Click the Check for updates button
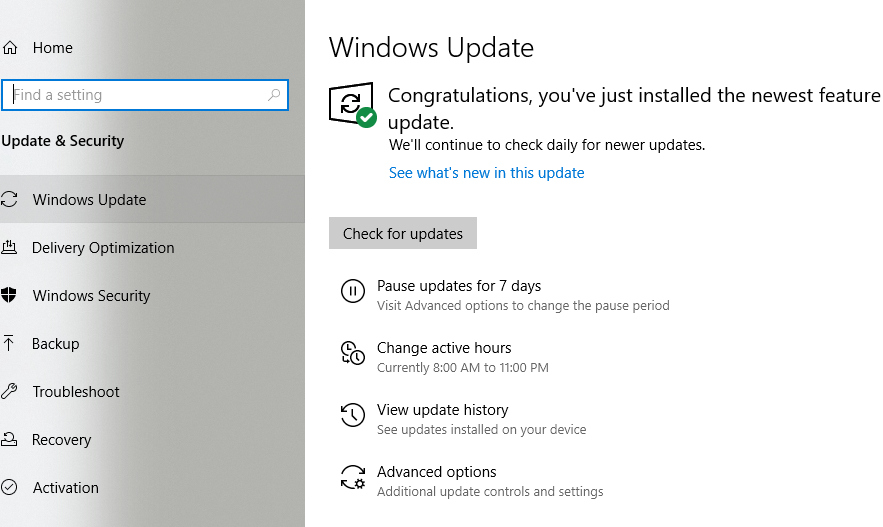This screenshot has height=527, width=883. coord(403,233)
